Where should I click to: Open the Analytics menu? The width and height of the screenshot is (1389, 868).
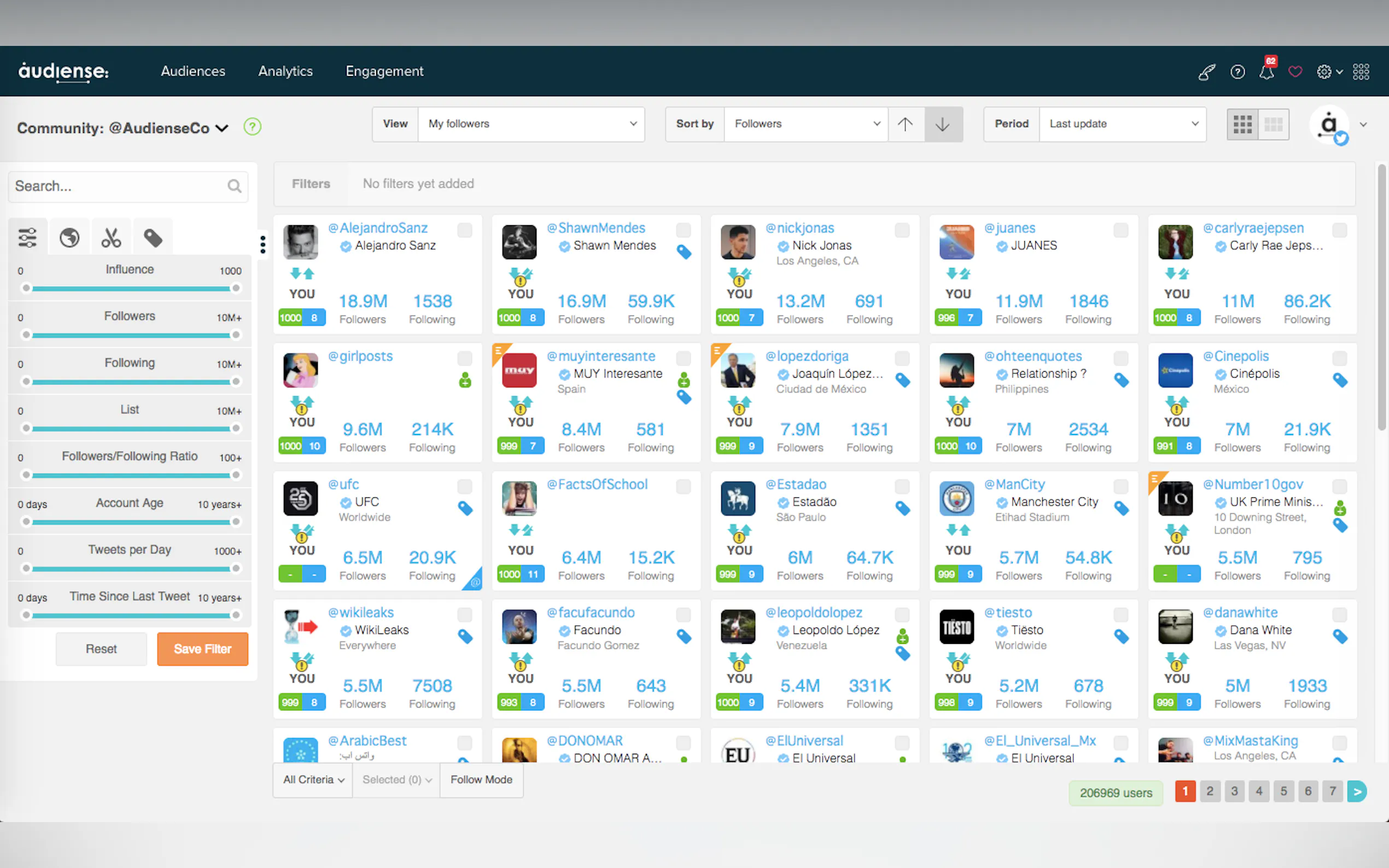(x=285, y=71)
